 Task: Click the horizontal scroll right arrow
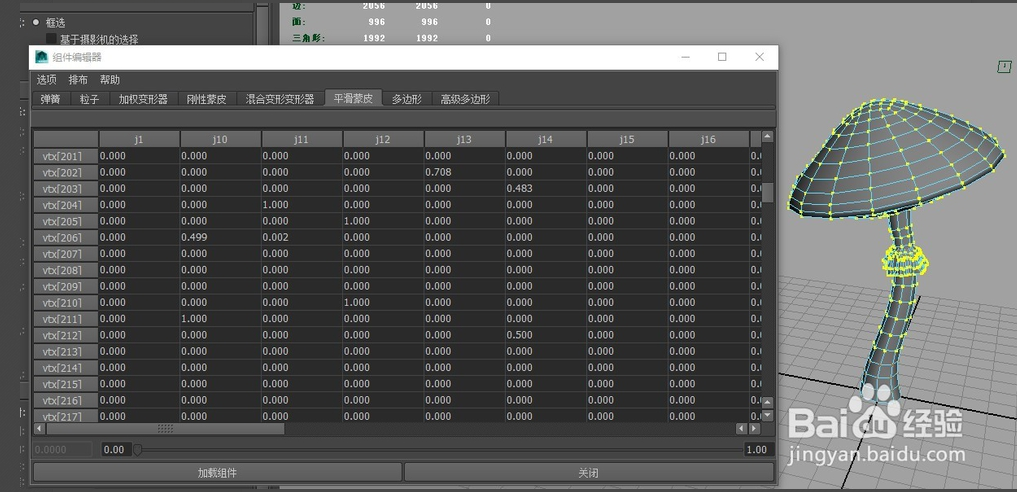[754, 428]
